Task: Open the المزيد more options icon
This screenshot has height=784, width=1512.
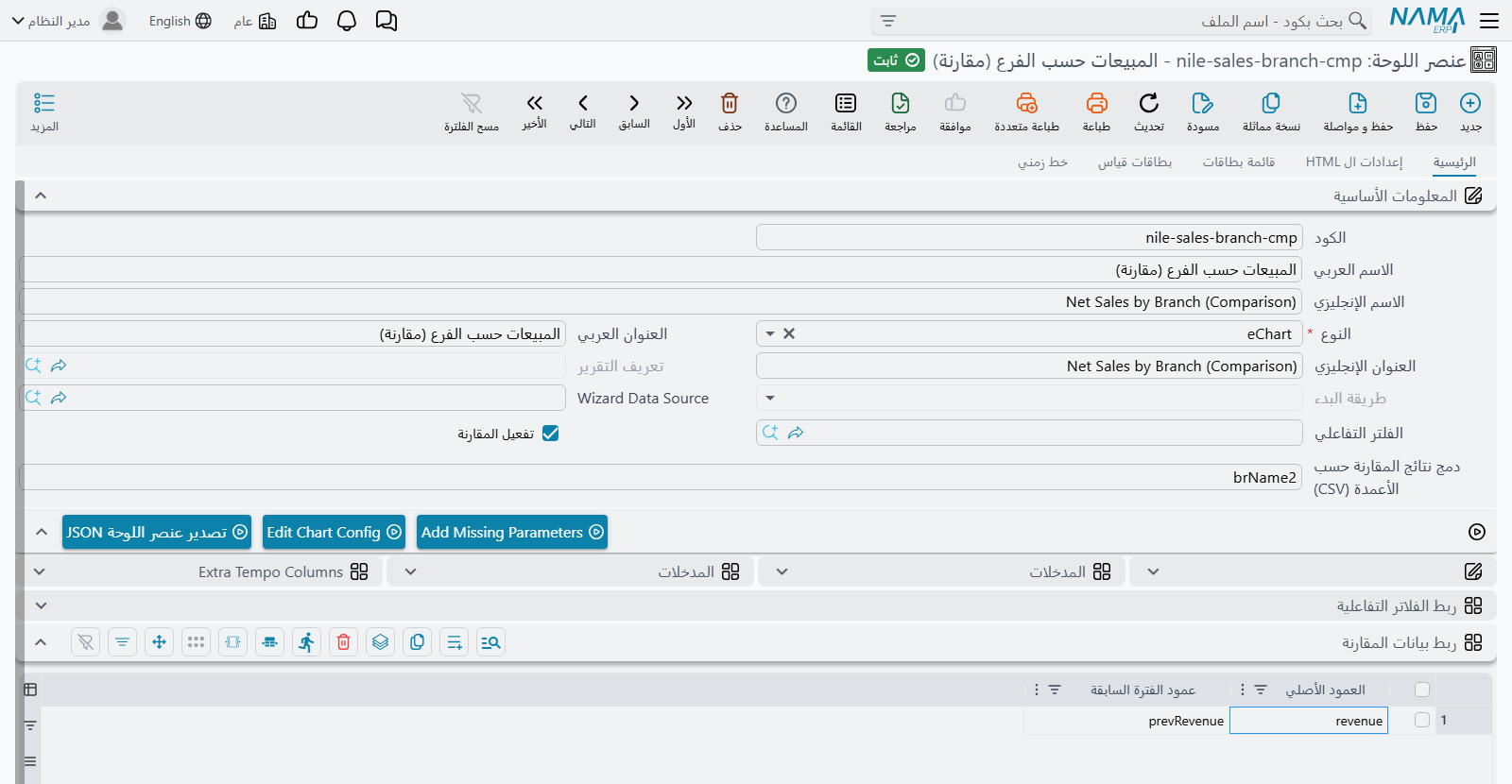Action: pos(44,103)
